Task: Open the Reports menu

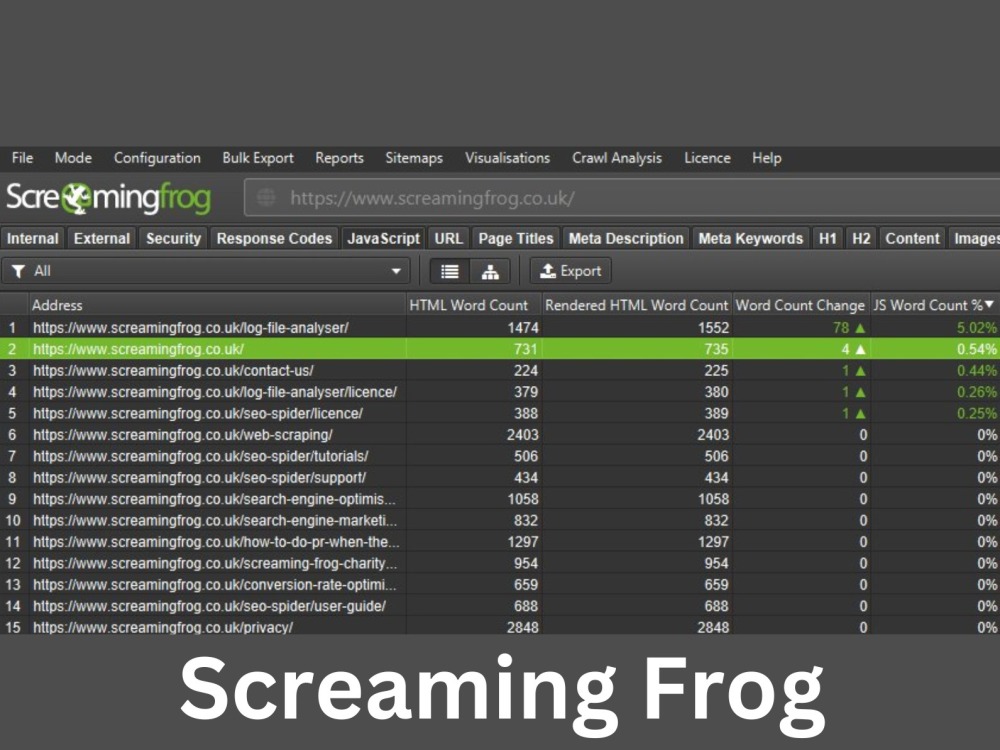Action: coord(339,158)
